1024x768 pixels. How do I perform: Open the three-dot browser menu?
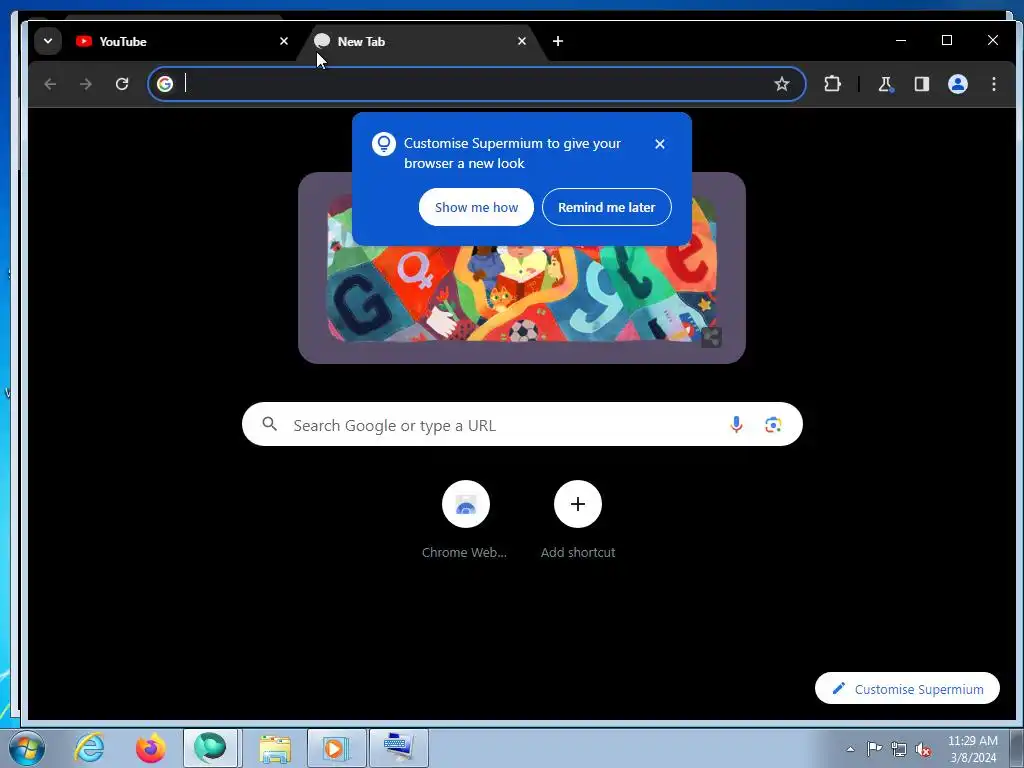994,84
